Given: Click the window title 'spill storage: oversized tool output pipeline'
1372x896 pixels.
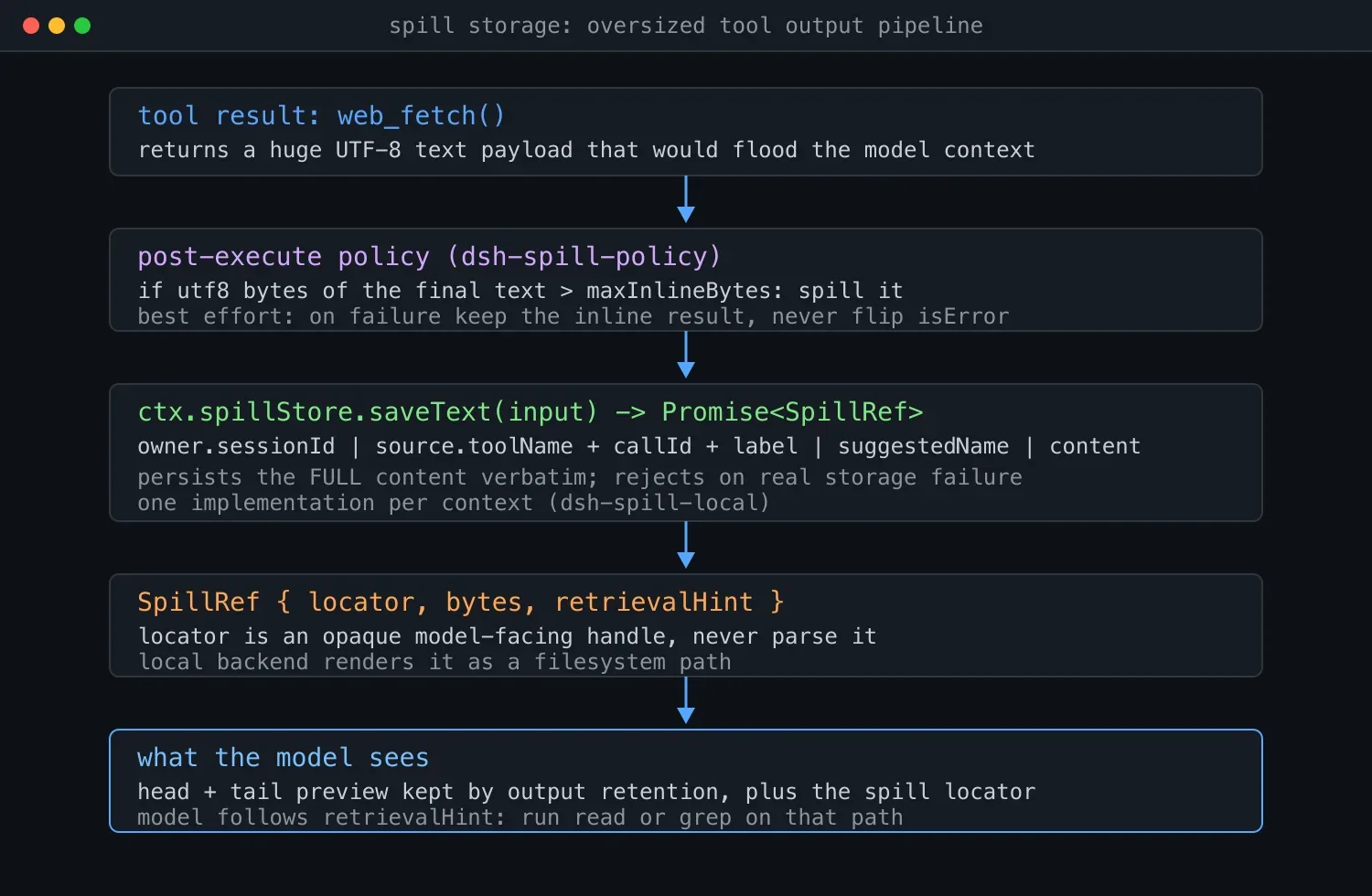Looking at the screenshot, I should pyautogui.click(x=686, y=26).
